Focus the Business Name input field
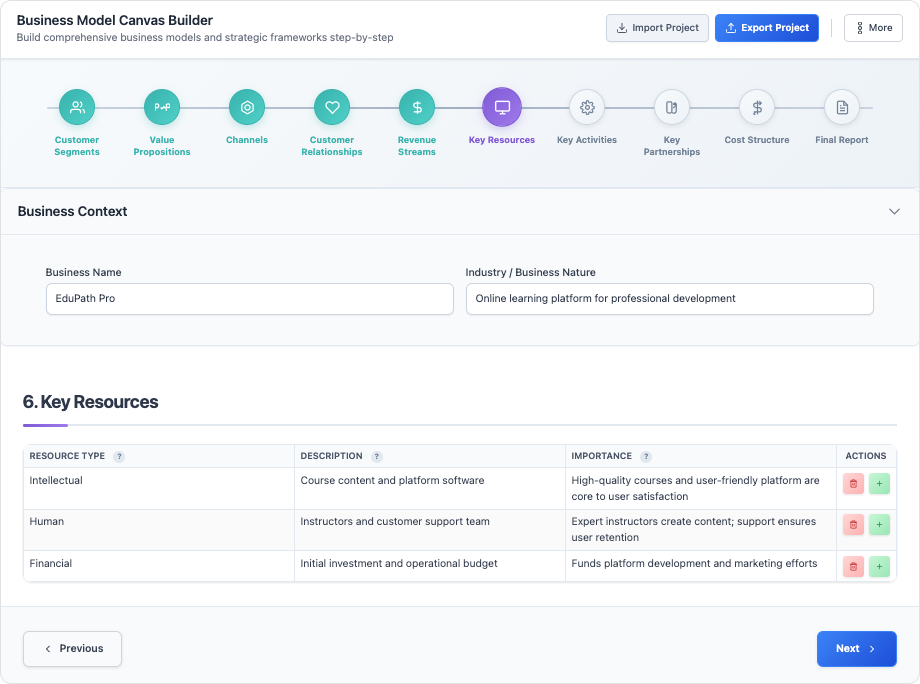Screen dimensions: 920x684 (250, 299)
